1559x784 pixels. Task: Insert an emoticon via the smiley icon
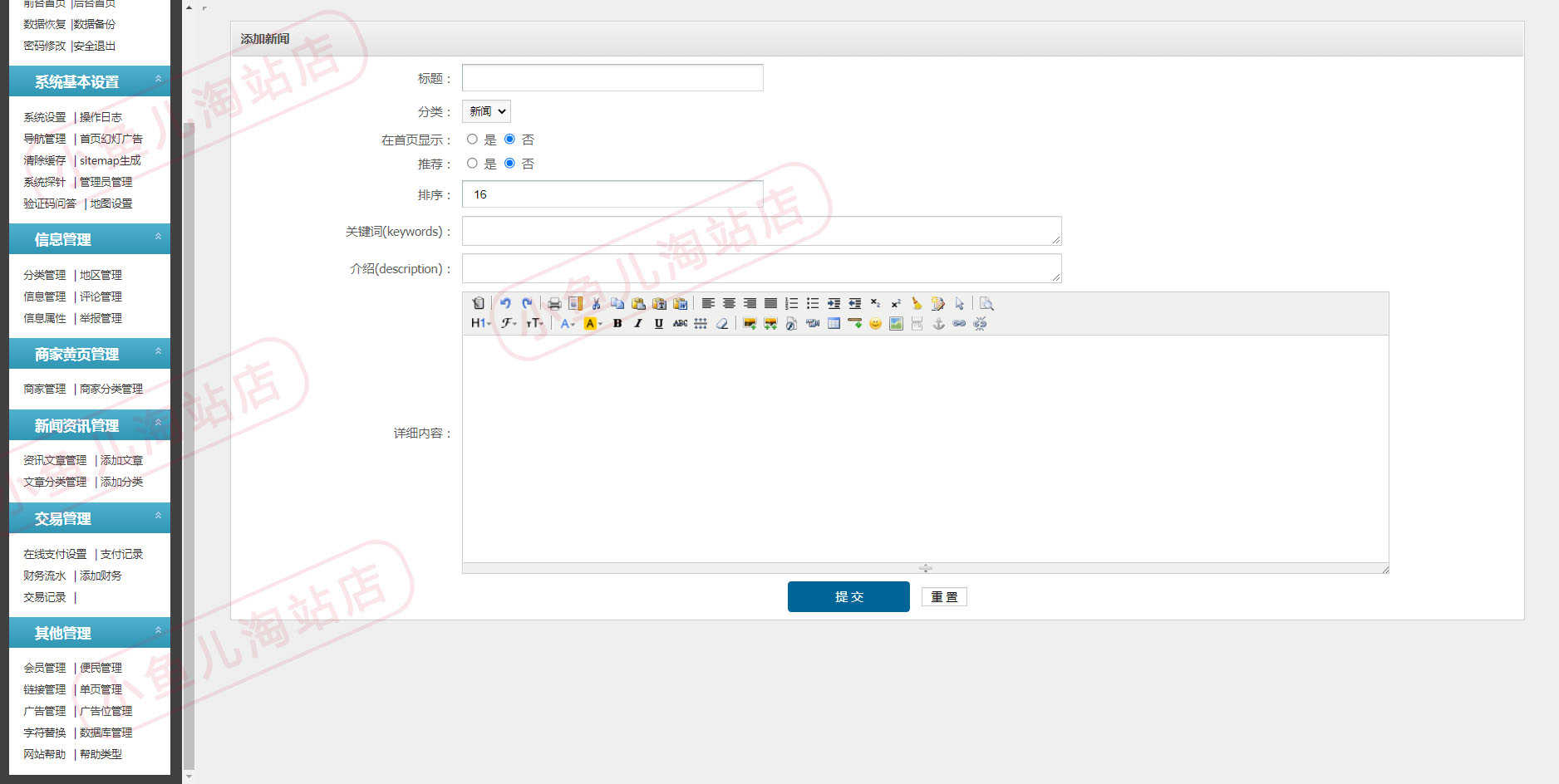[x=875, y=323]
